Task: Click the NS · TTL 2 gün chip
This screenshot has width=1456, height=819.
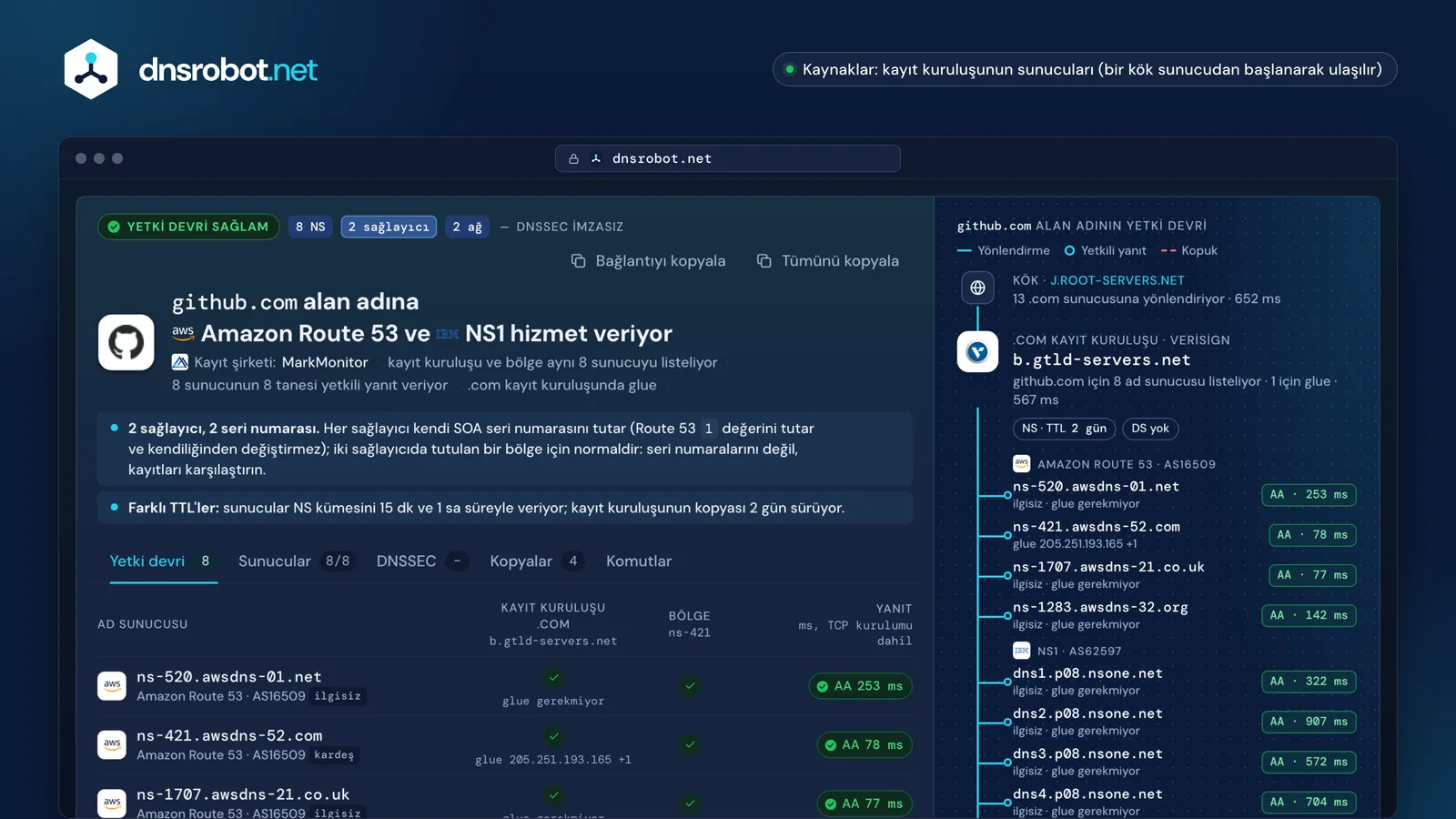Action: click(1064, 429)
